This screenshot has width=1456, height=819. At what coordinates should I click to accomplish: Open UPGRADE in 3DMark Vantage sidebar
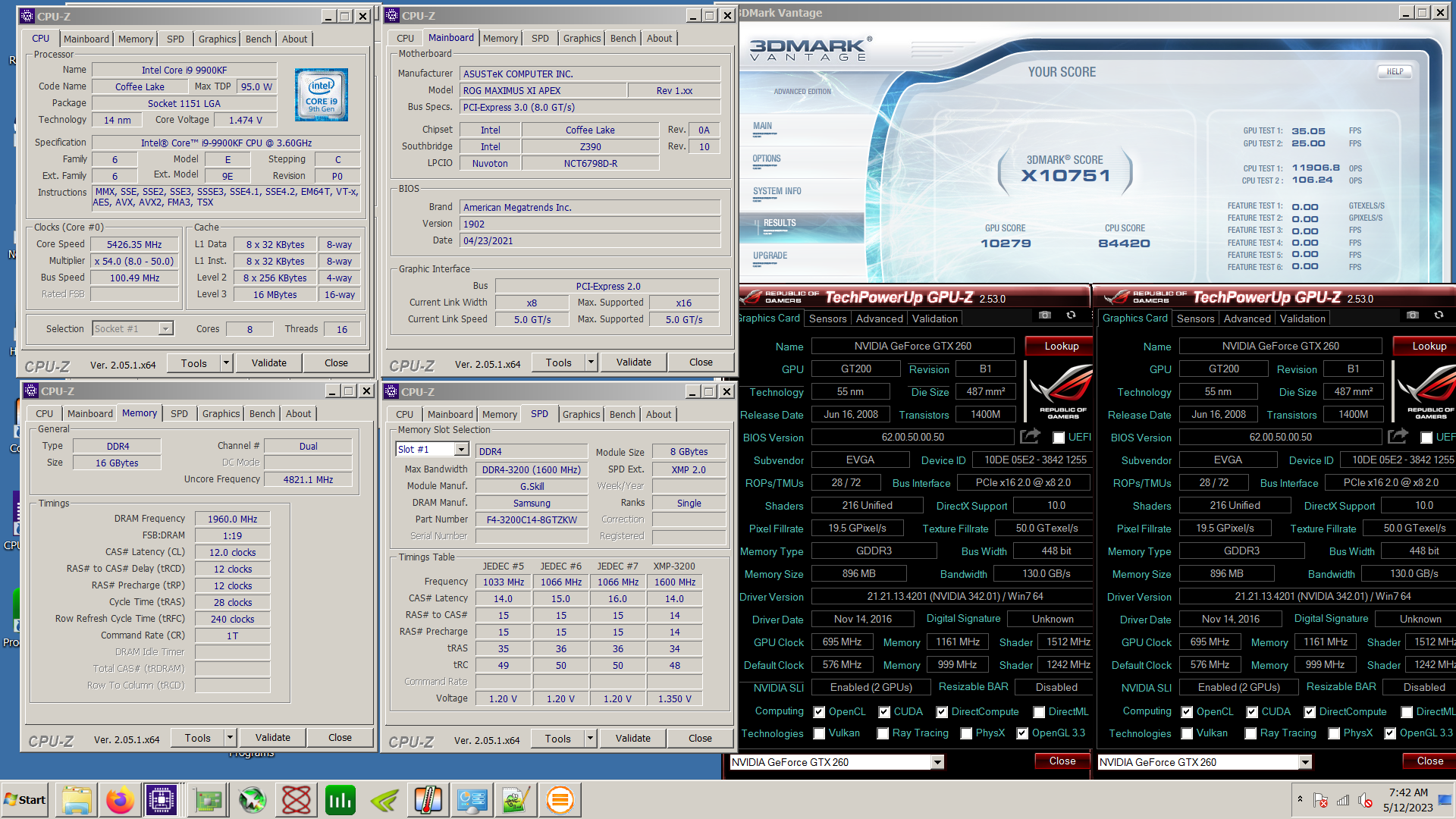pos(770,256)
